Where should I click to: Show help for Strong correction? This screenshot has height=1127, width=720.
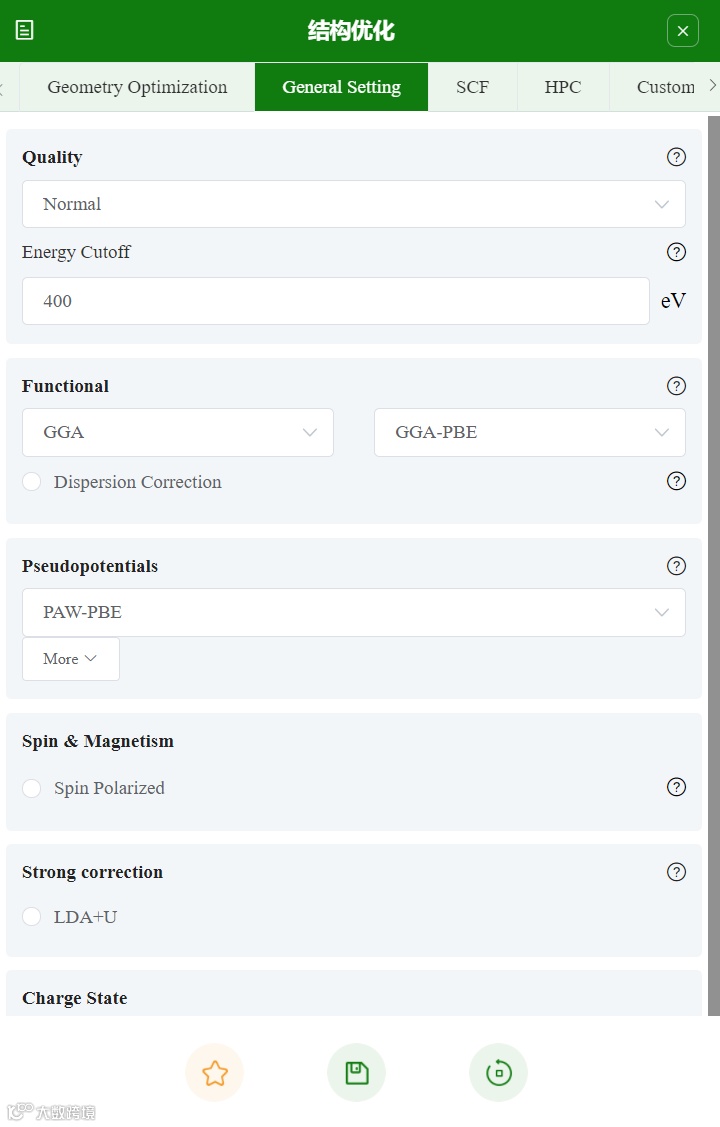pyautogui.click(x=676, y=872)
